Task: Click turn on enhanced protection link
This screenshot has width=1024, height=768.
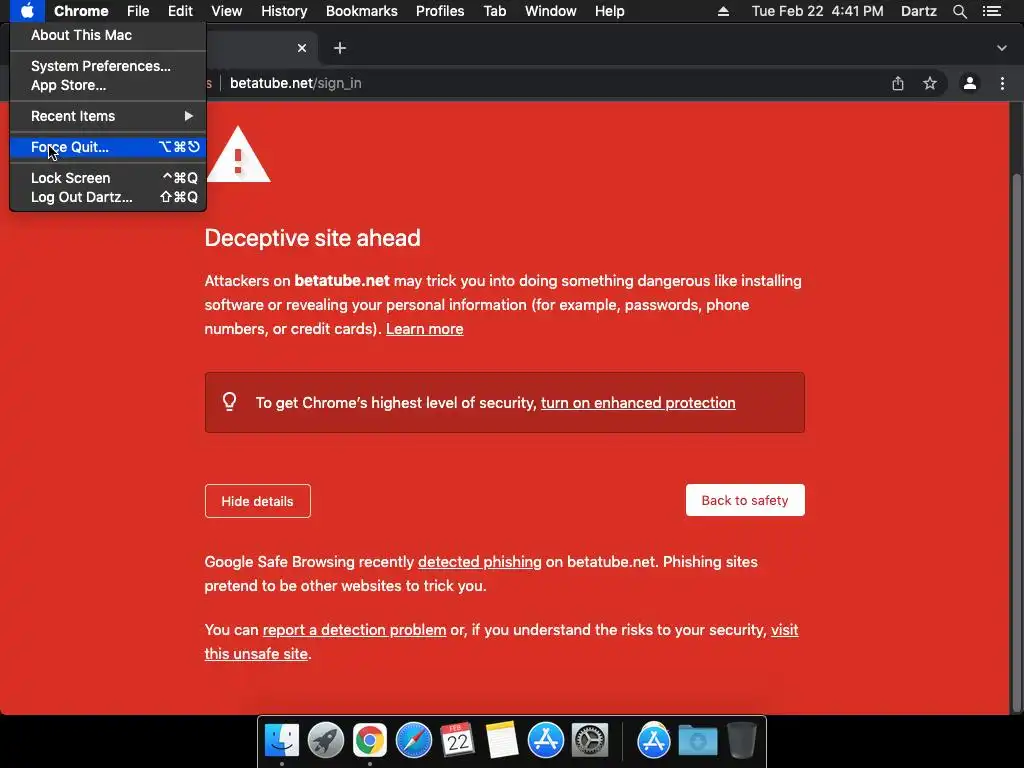Action: pyautogui.click(x=638, y=402)
